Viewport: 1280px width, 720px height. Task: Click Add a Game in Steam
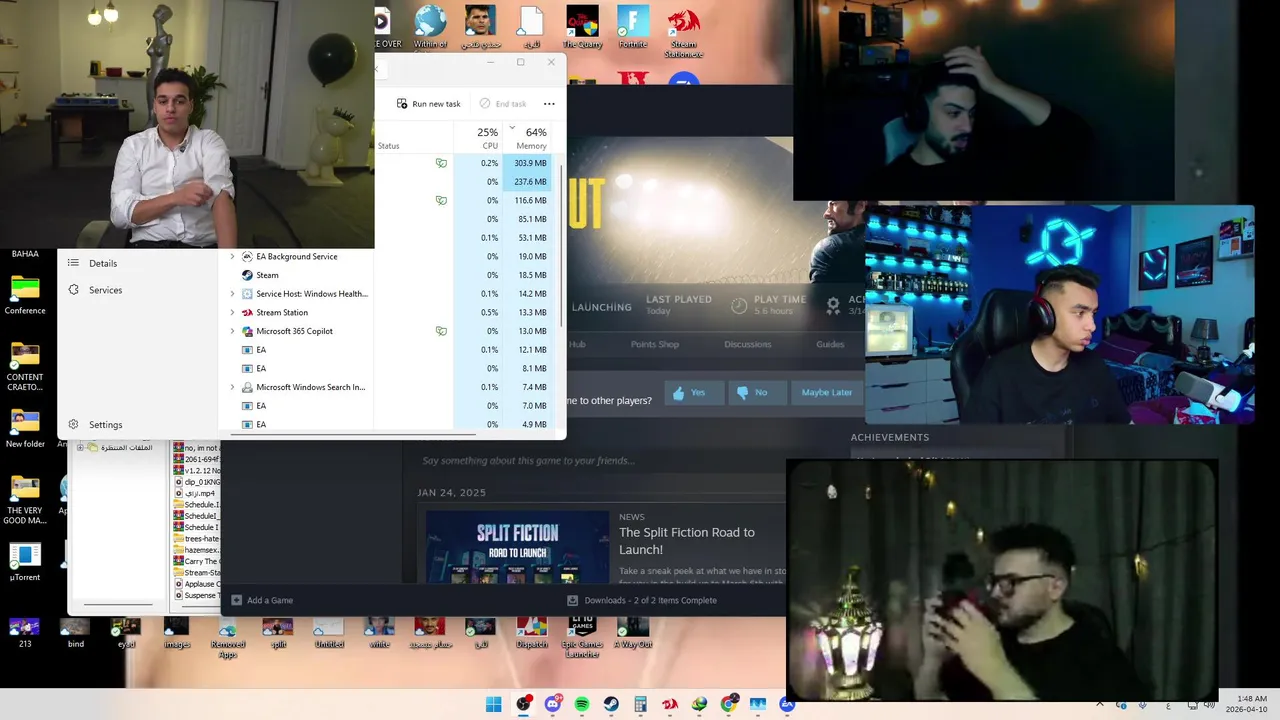(x=262, y=600)
